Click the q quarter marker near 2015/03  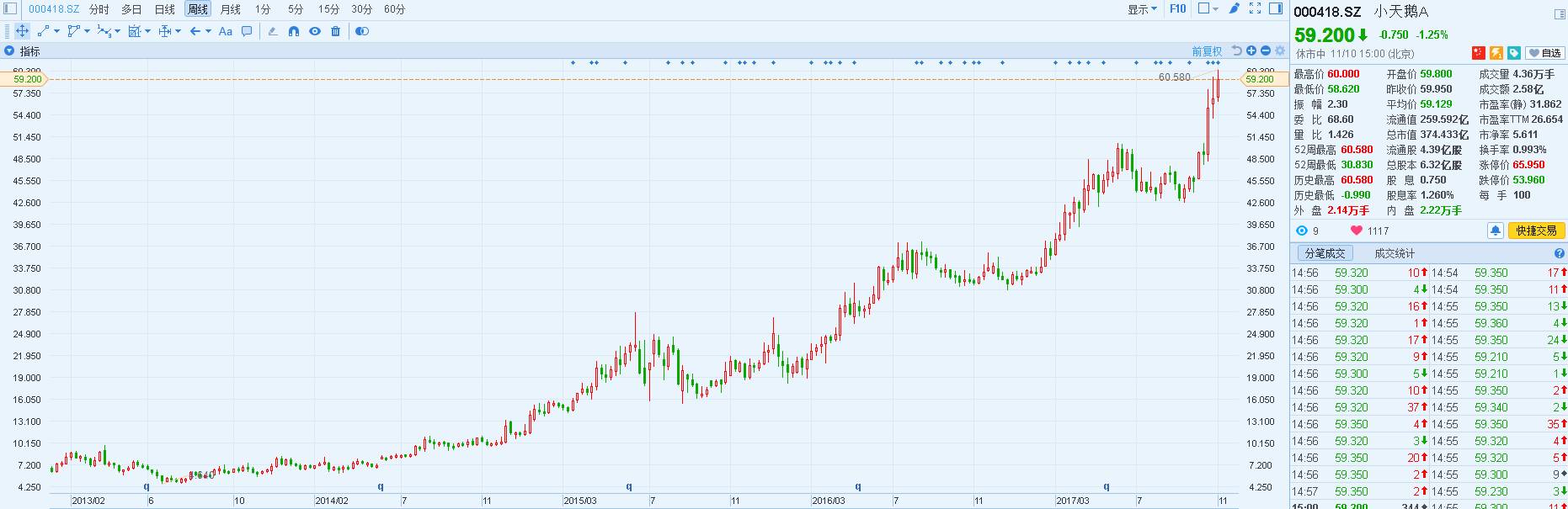(629, 486)
